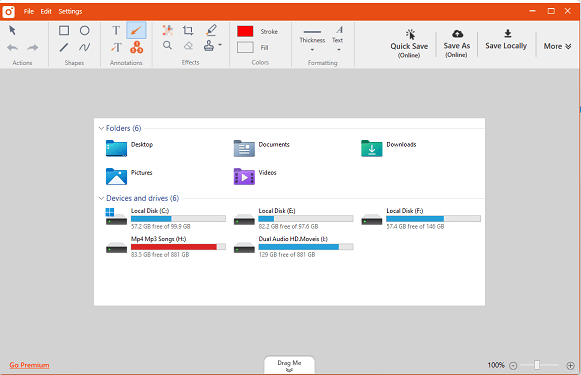Click the app logo icon
The width and height of the screenshot is (581, 375).
click(x=9, y=12)
